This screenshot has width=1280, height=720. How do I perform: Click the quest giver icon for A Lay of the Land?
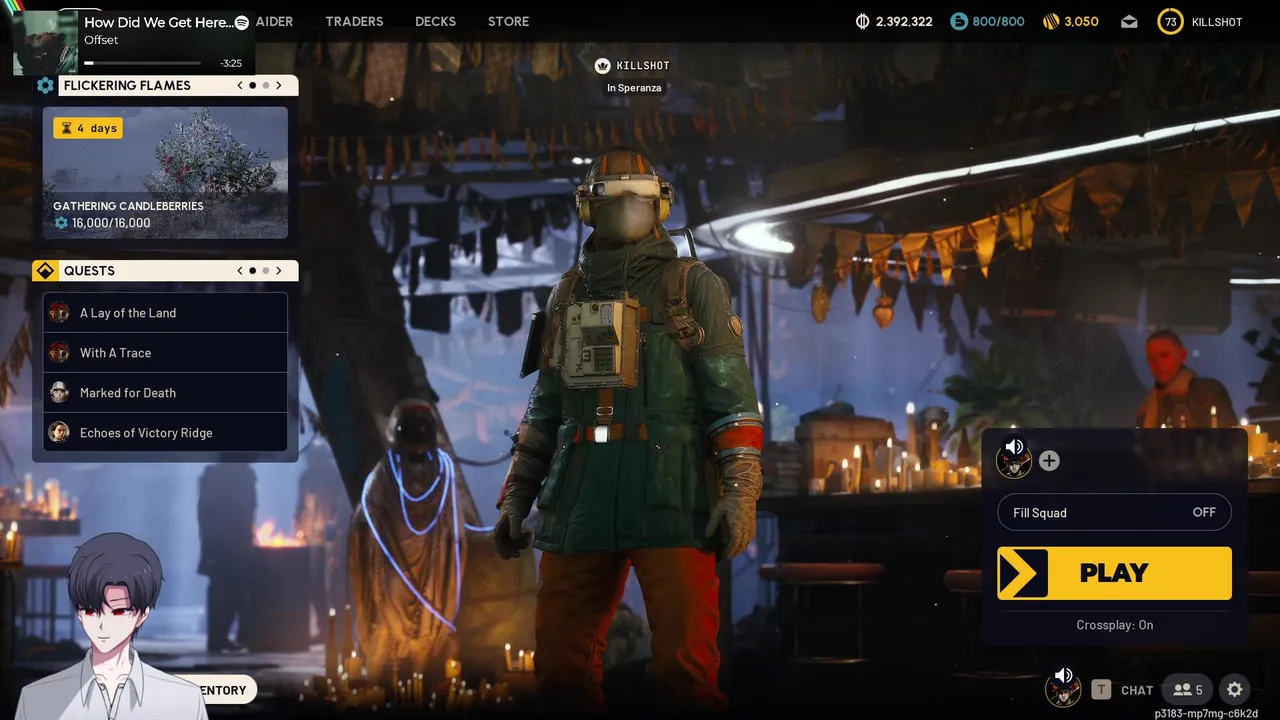tap(59, 313)
